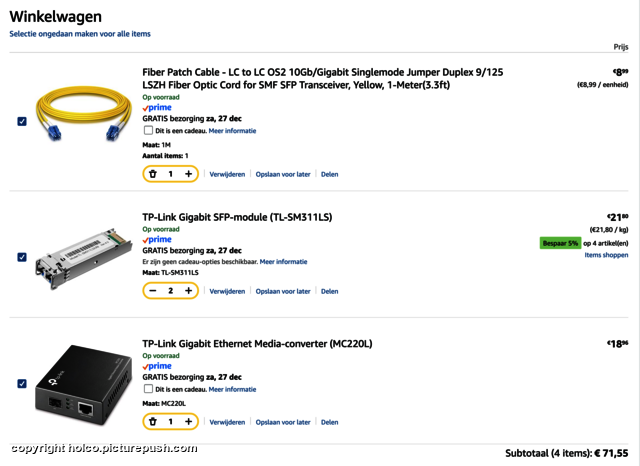
Task: Deselect all items in the cart
Action: coord(80,33)
